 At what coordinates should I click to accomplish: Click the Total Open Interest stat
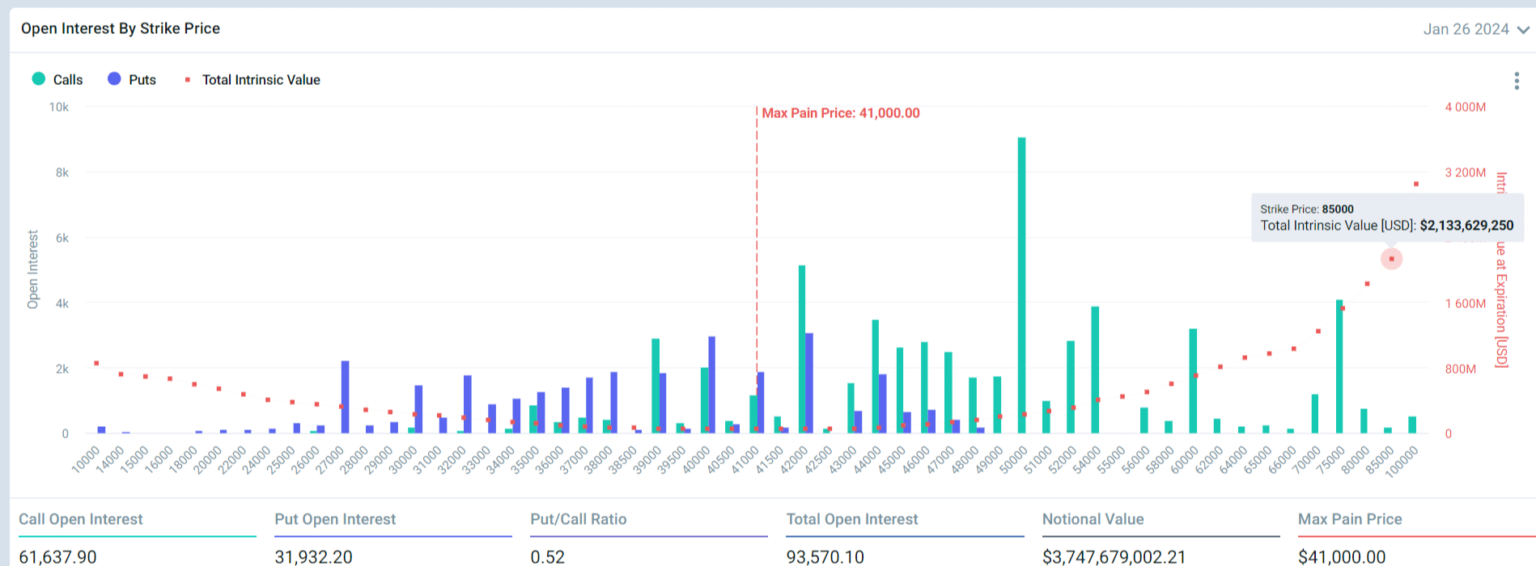point(852,520)
